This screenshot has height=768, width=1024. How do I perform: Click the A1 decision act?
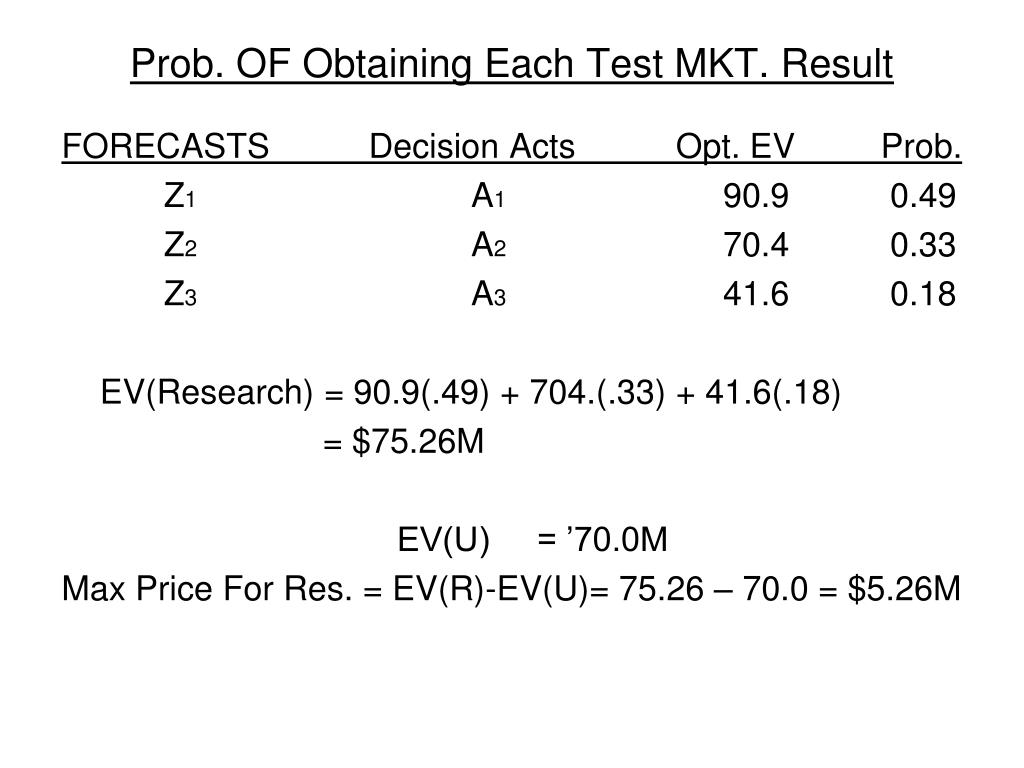(488, 195)
